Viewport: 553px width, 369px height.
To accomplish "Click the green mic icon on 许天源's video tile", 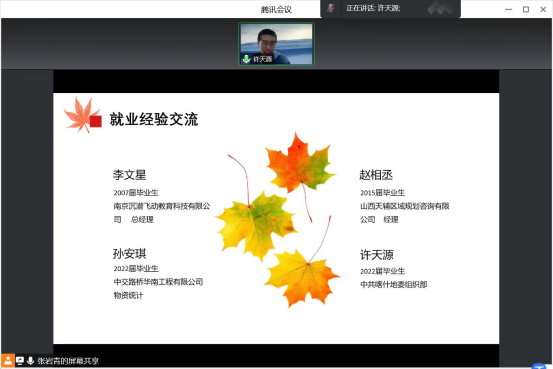I will click(x=246, y=59).
